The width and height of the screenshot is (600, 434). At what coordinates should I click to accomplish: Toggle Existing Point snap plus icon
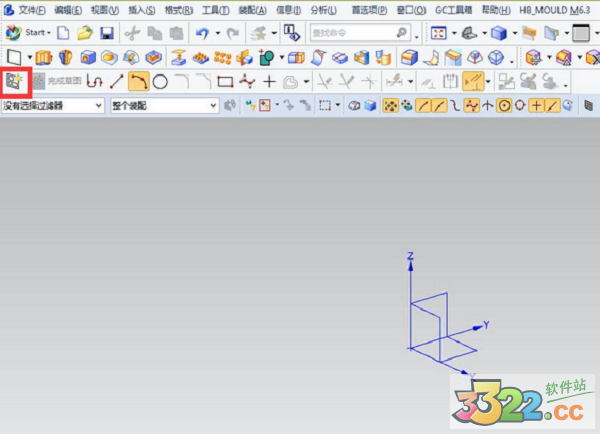(536, 105)
